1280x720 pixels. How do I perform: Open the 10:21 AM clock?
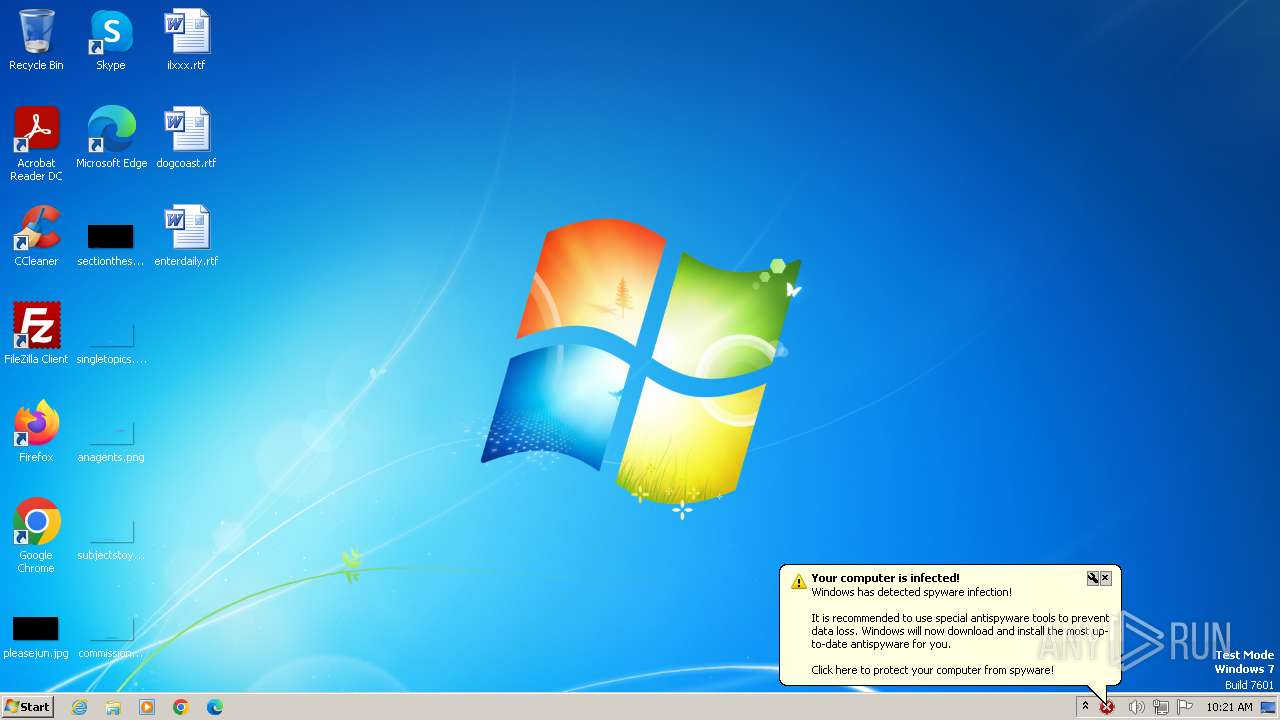click(1229, 707)
